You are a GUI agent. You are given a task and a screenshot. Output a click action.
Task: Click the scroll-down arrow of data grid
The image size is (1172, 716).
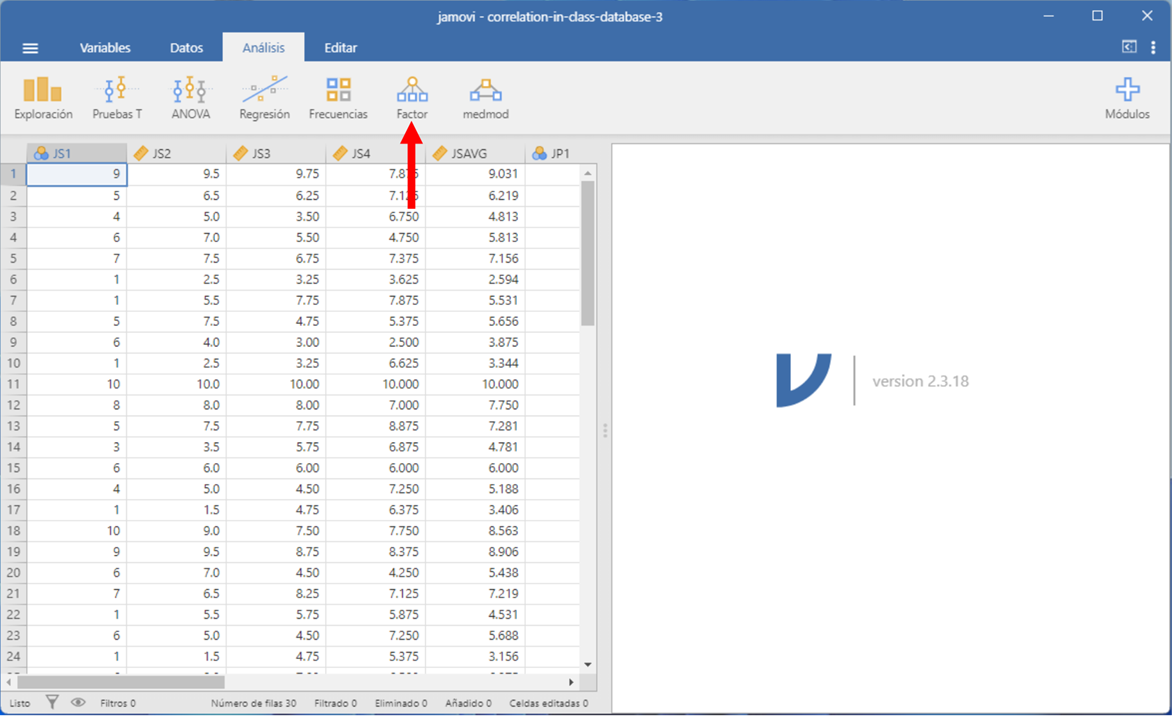tap(587, 664)
